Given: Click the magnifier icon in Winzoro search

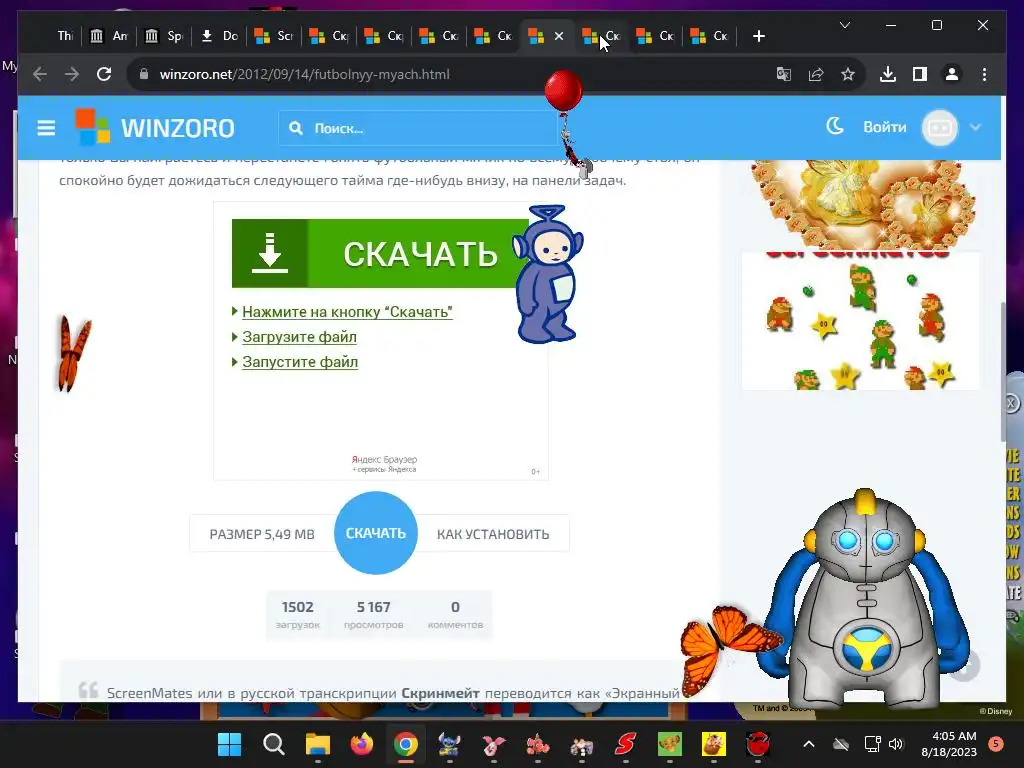Looking at the screenshot, I should [x=296, y=128].
